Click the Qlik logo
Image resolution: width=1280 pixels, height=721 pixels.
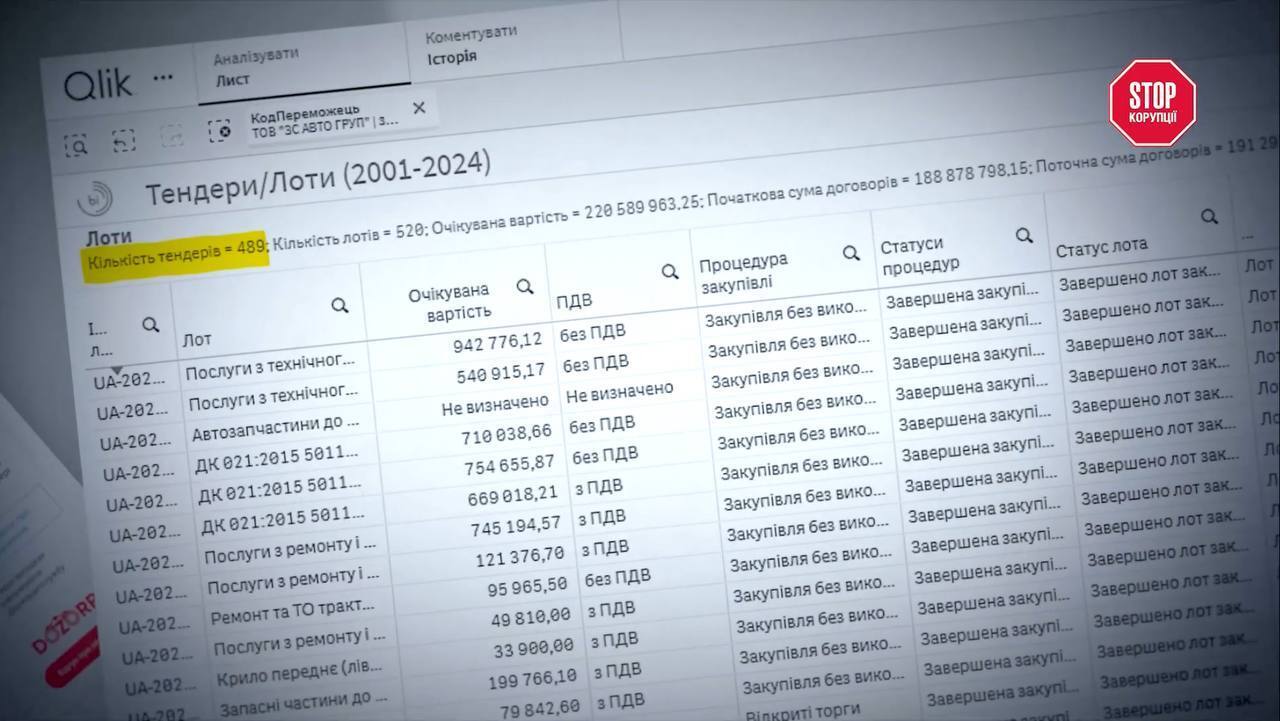(98, 85)
